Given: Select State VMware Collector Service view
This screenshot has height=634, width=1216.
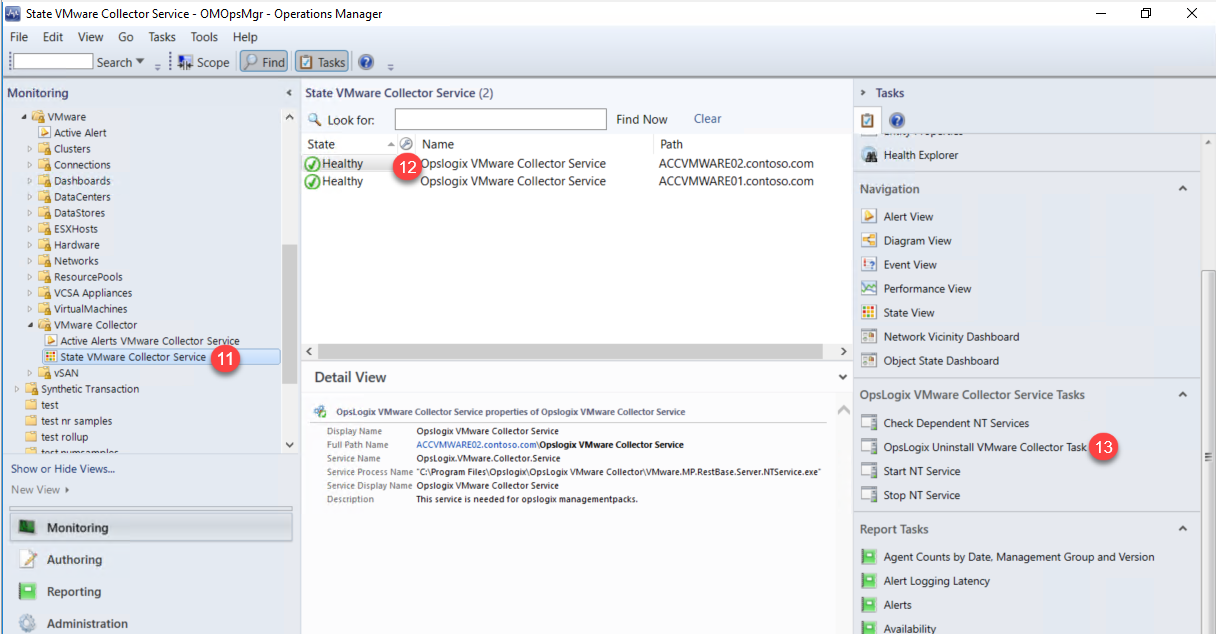Looking at the screenshot, I should [132, 357].
